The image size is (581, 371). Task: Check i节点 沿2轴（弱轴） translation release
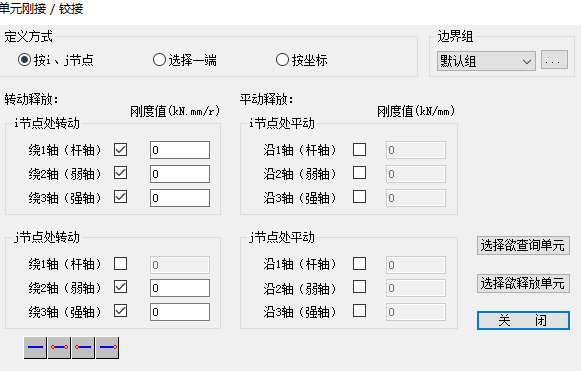[359, 173]
